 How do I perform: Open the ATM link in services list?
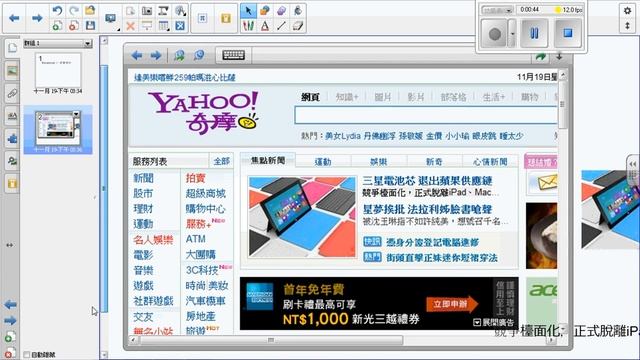pos(196,239)
